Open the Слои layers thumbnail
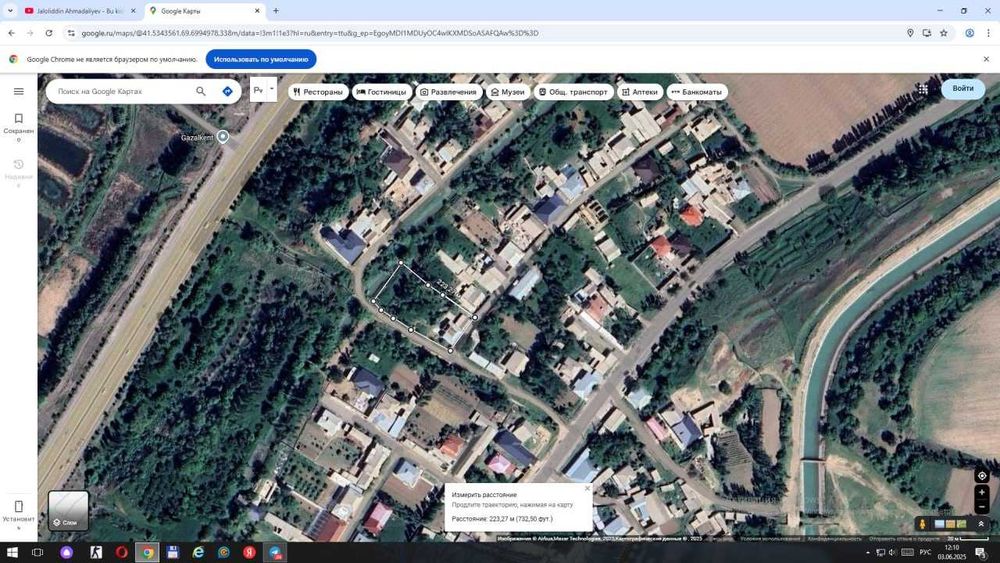The image size is (1000, 563). [68, 510]
